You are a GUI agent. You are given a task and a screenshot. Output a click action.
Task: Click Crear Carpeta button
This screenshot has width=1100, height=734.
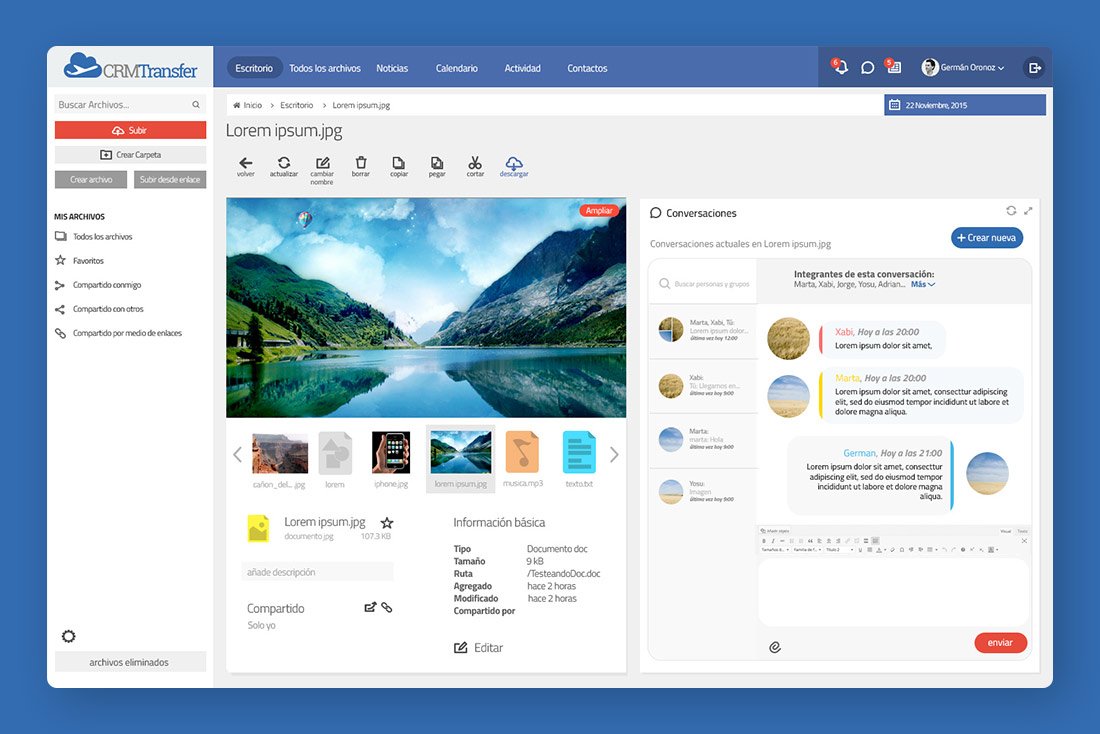130,154
